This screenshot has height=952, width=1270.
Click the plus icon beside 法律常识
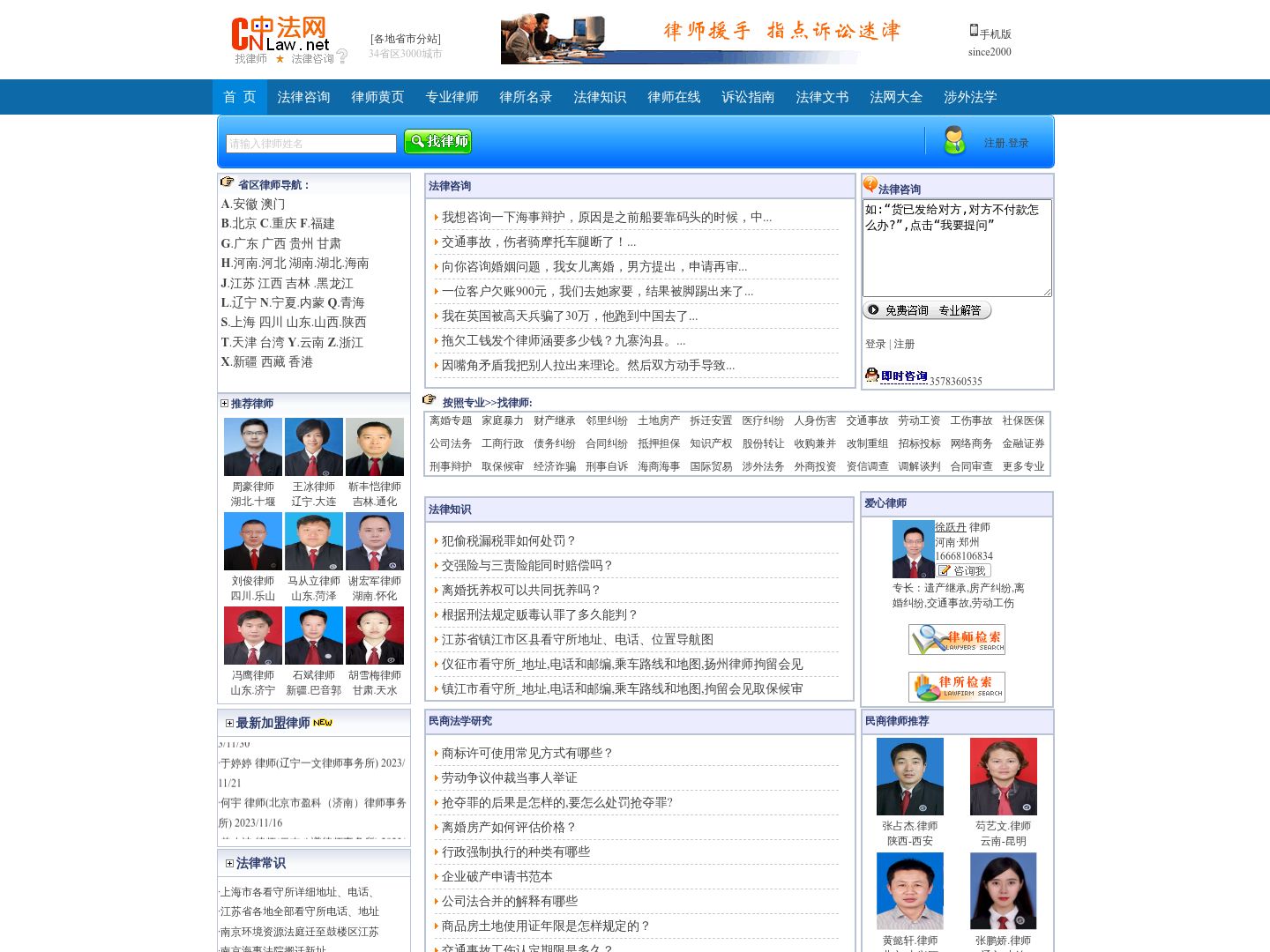click(x=229, y=863)
